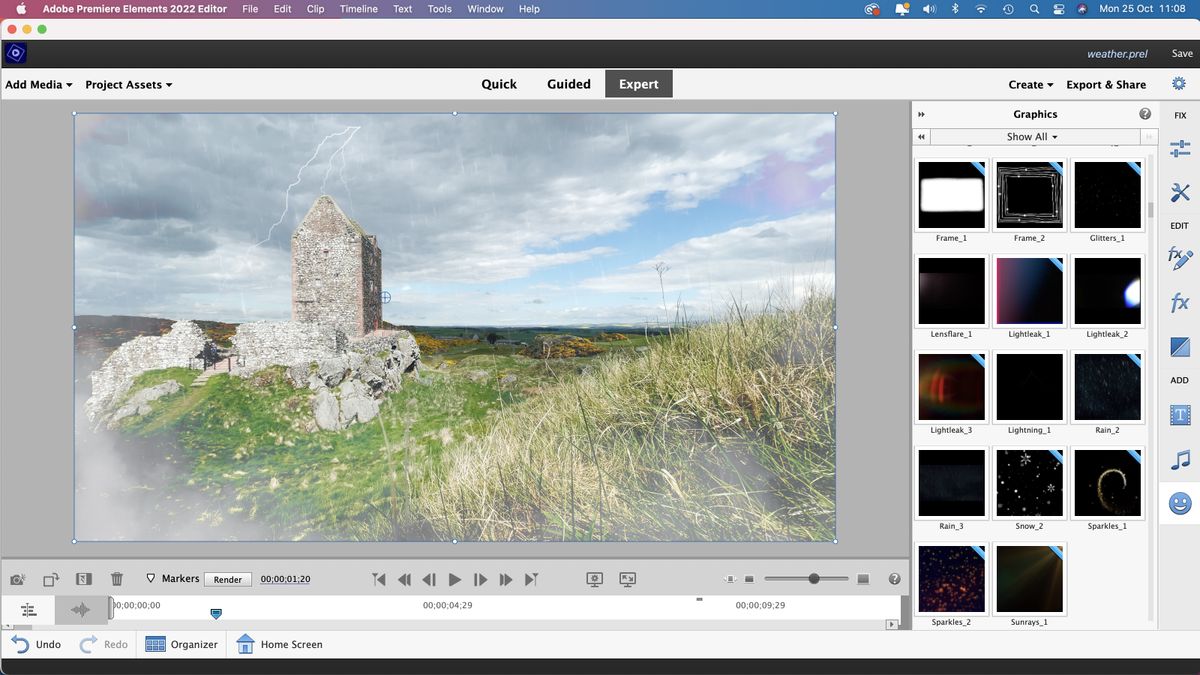Image resolution: width=1200 pixels, height=675 pixels.
Task: Click the Graphics panel help icon
Action: [x=1145, y=114]
